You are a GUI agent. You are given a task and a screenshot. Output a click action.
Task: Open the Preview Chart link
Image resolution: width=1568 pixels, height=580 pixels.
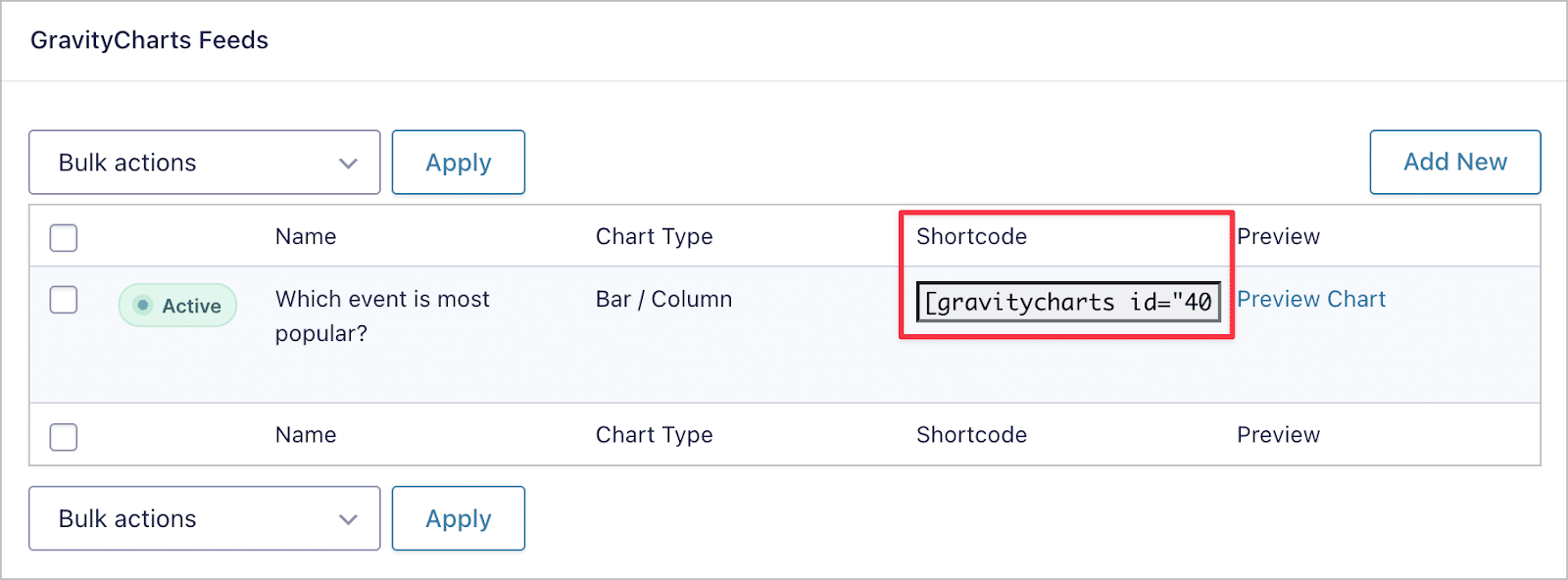coord(1311,299)
